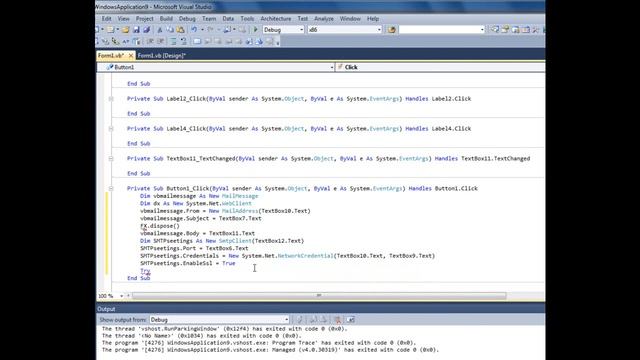
Task: Open the Find combo box dropdown arrow
Action: click(x=482, y=30)
